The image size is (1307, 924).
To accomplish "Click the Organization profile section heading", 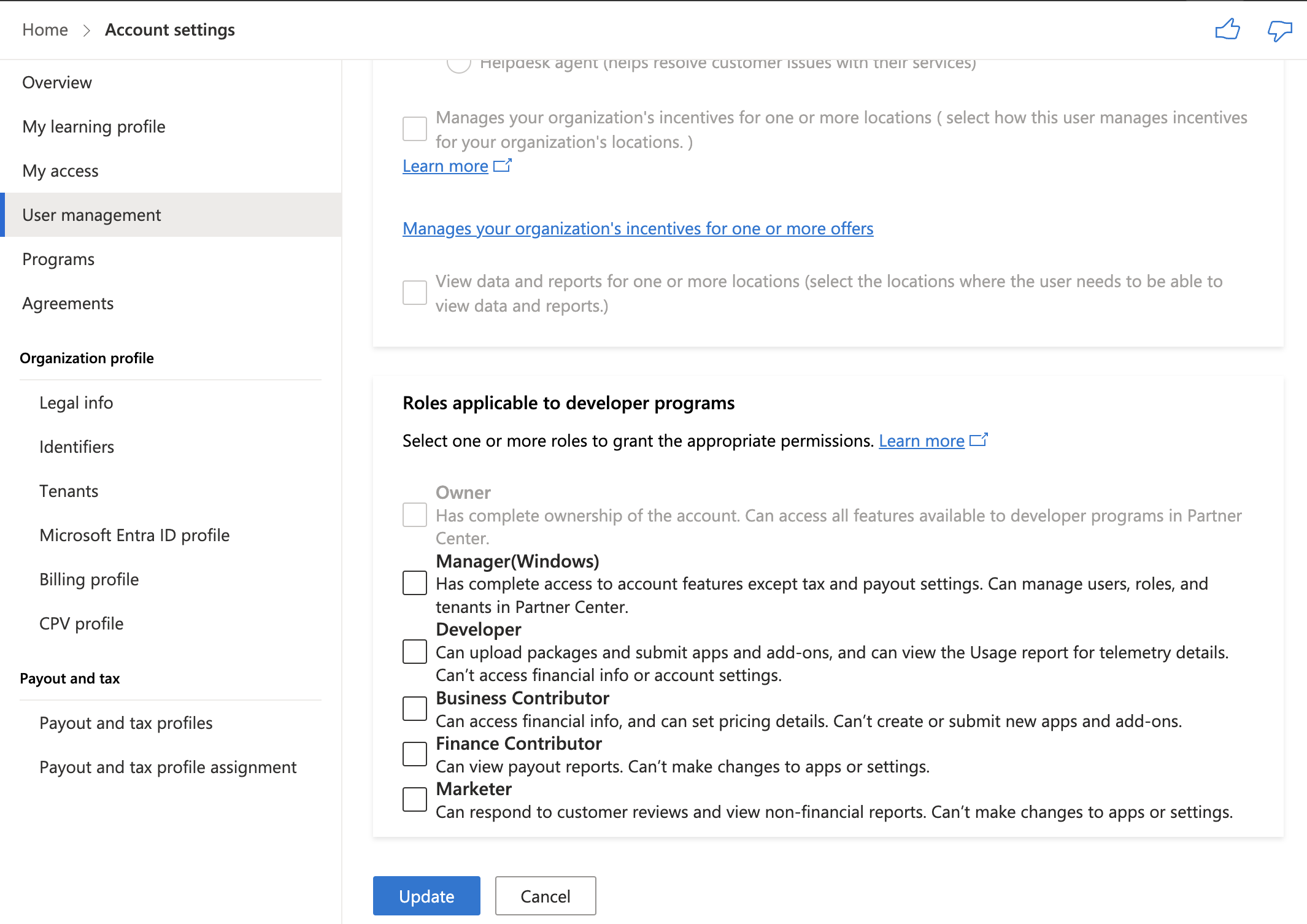I will point(87,358).
